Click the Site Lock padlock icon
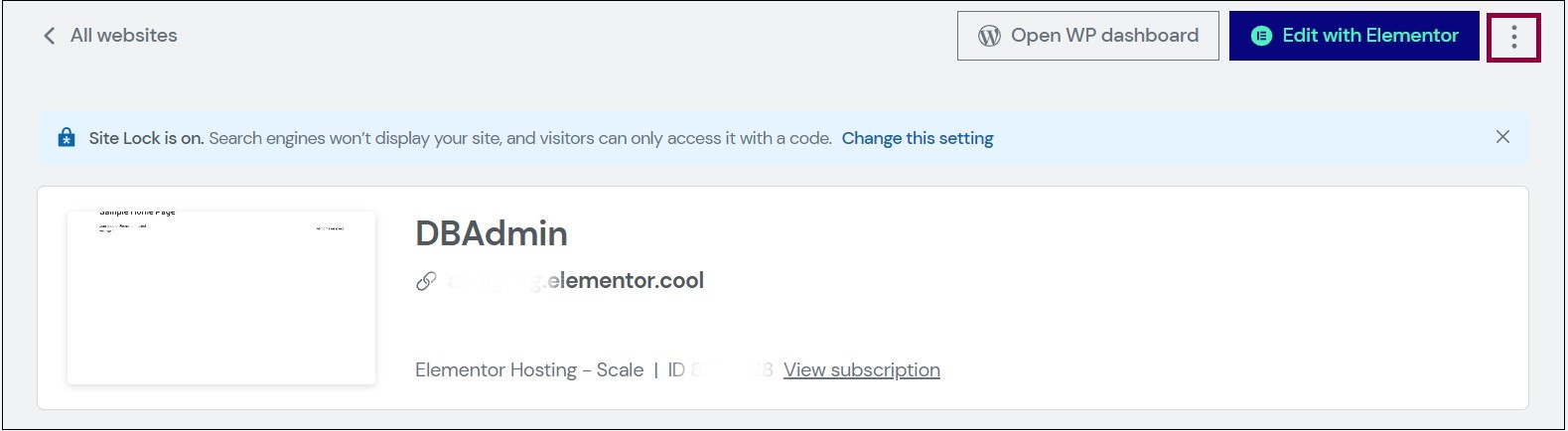This screenshot has width=1568, height=431. (x=67, y=138)
